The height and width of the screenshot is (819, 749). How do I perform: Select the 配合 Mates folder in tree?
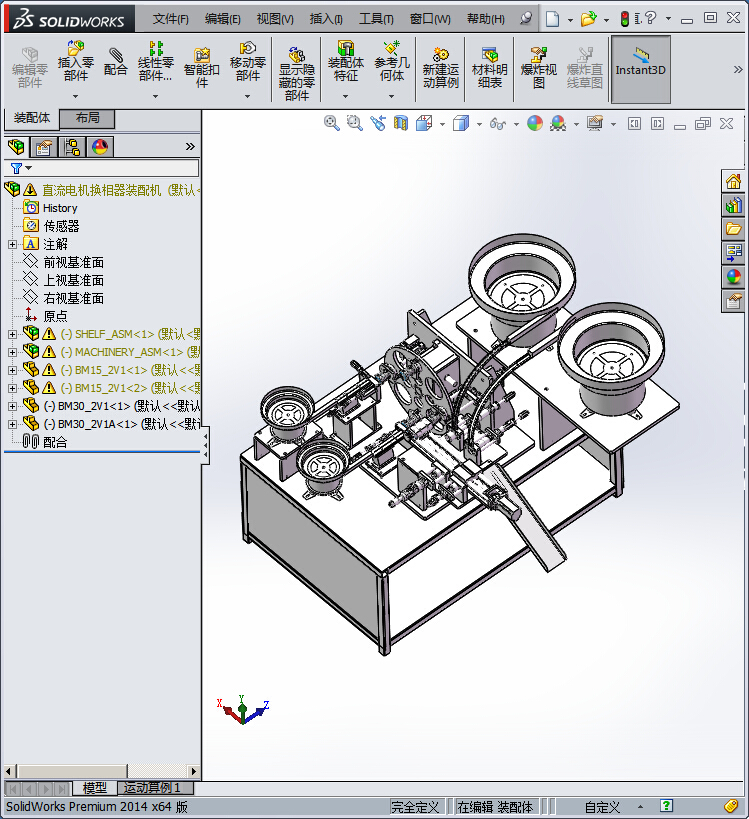click(55, 442)
